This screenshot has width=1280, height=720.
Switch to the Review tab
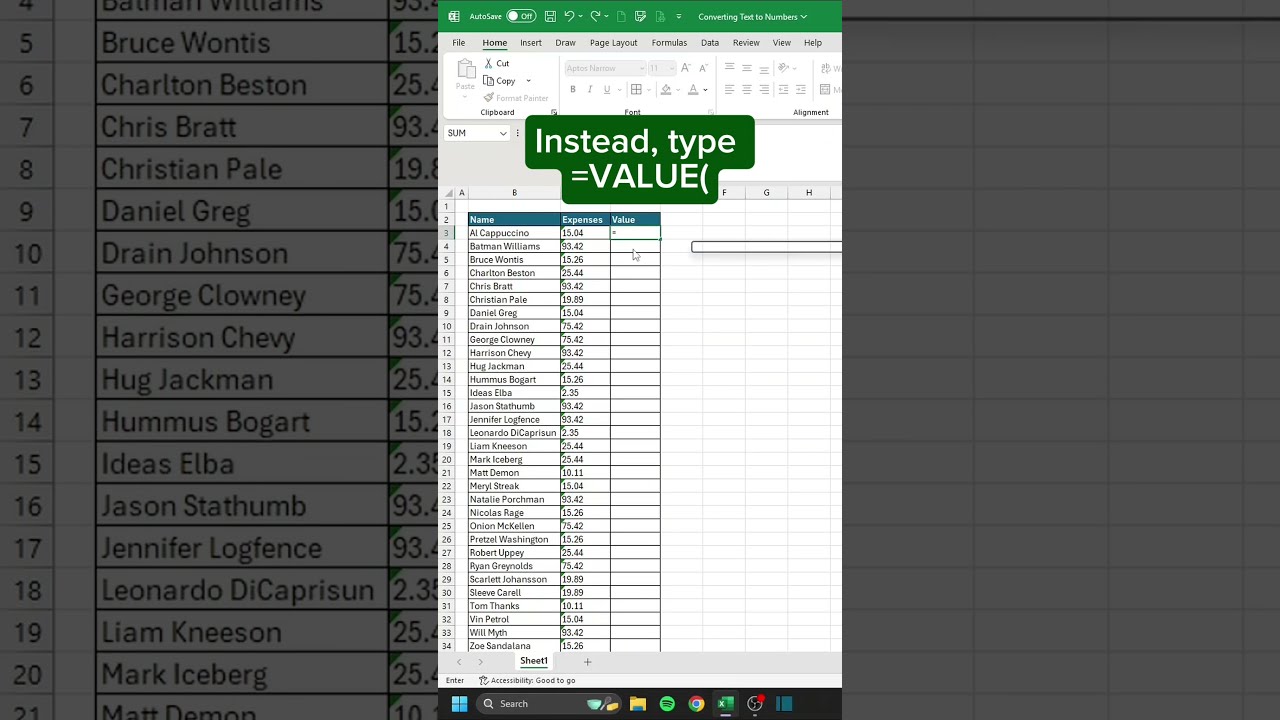(x=746, y=43)
